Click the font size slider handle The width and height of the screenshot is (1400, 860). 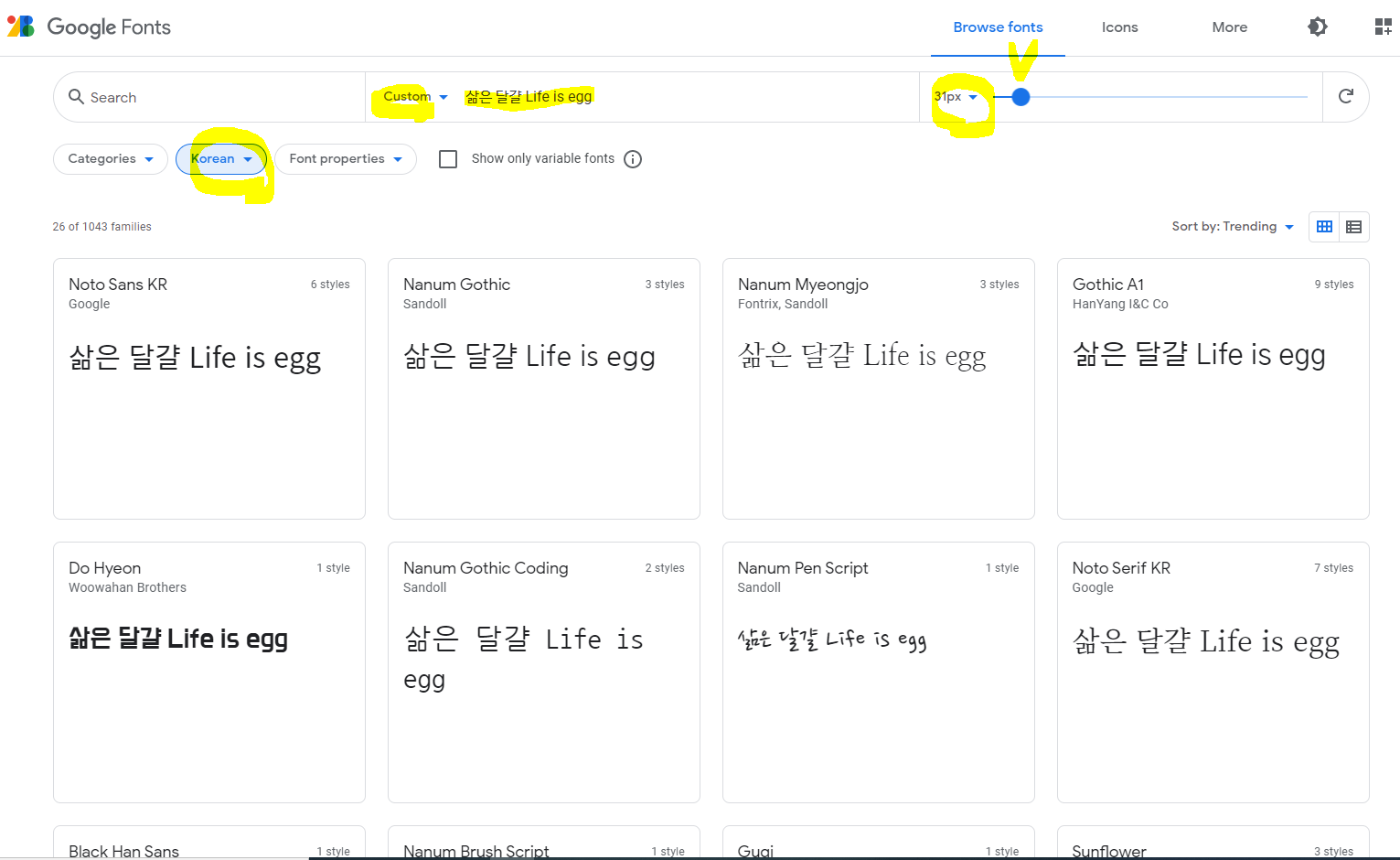point(1021,97)
